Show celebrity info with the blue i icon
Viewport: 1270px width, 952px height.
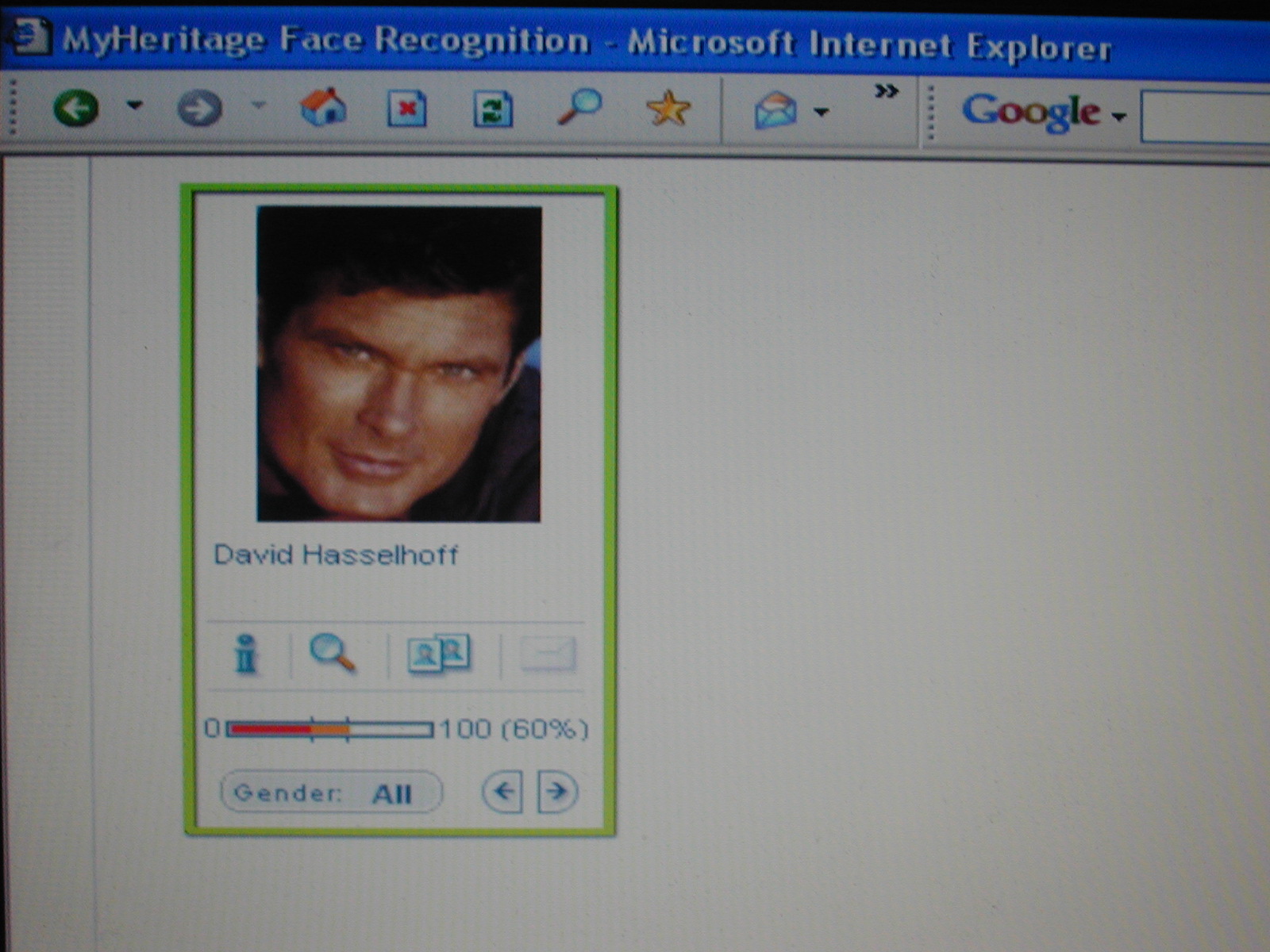pos(247,654)
